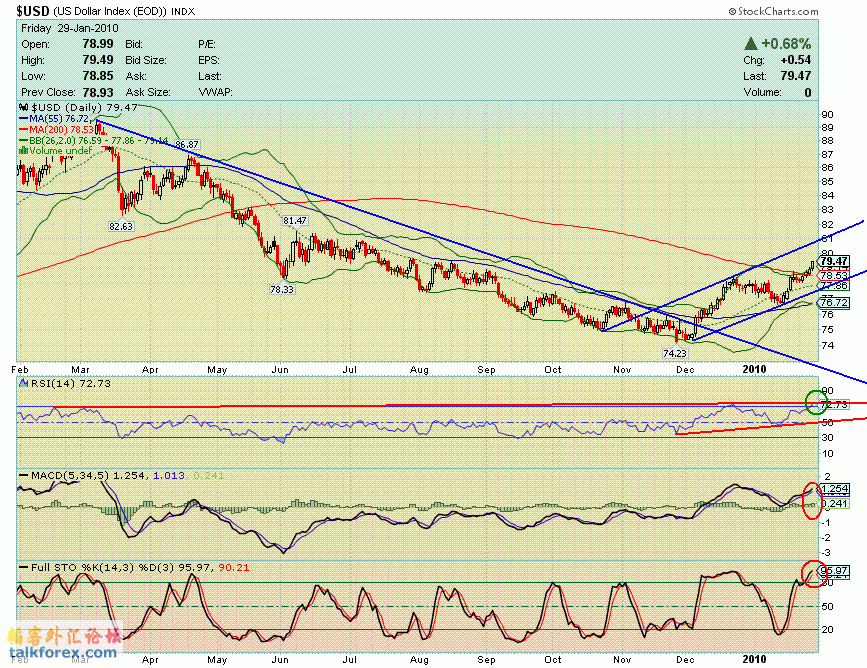Click the P/E: label
867x668 pixels.
[207, 44]
